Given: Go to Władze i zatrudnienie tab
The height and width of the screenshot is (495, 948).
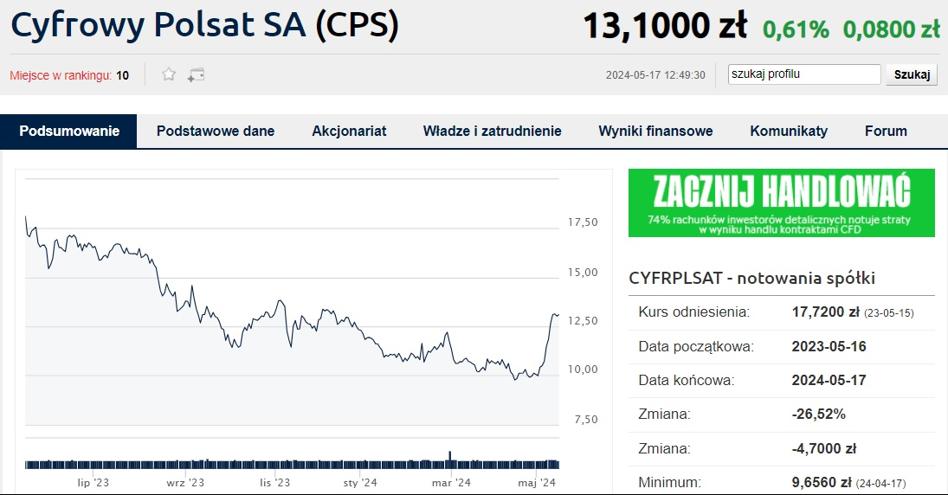Looking at the screenshot, I should pyautogui.click(x=492, y=131).
